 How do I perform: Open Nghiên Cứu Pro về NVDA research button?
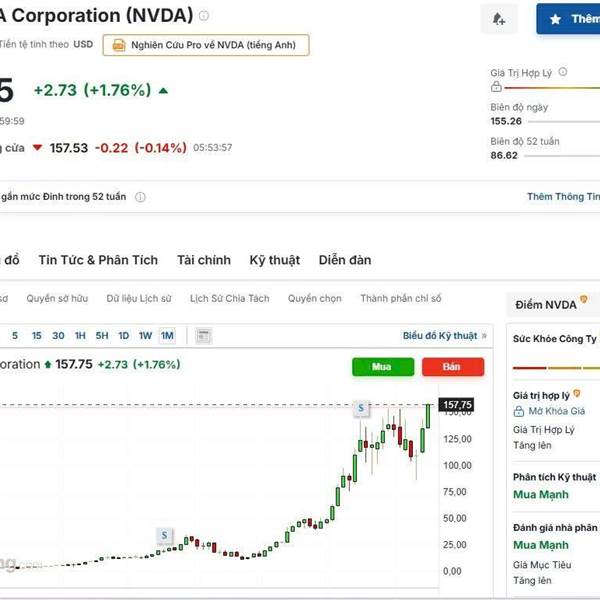tap(206, 45)
